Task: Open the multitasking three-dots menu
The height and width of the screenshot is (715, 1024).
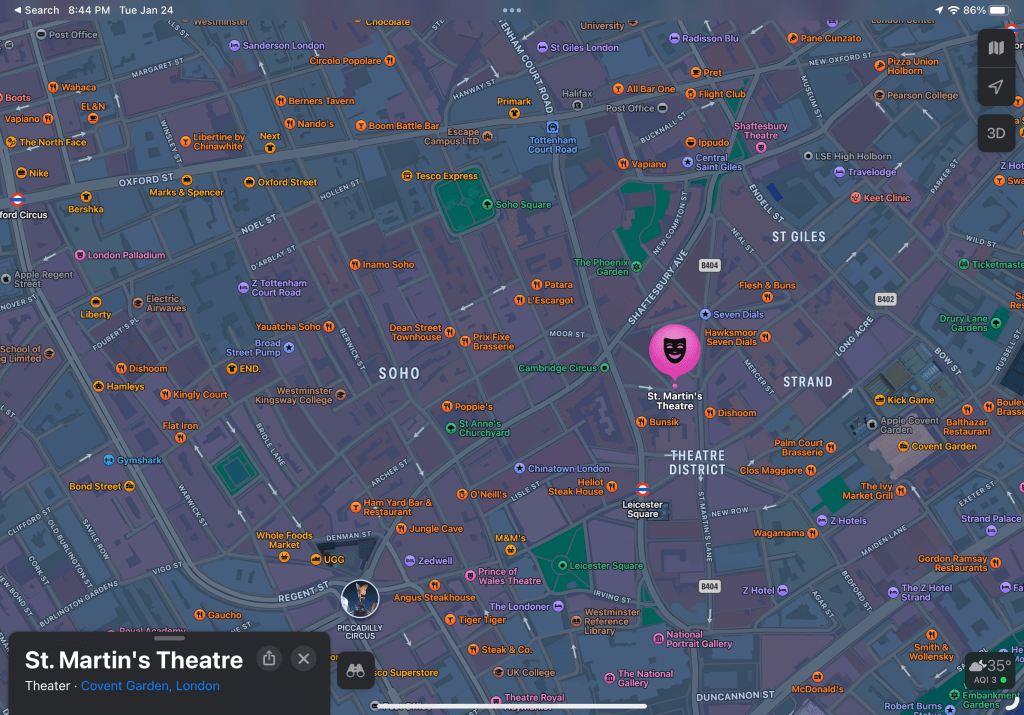Action: [512, 10]
